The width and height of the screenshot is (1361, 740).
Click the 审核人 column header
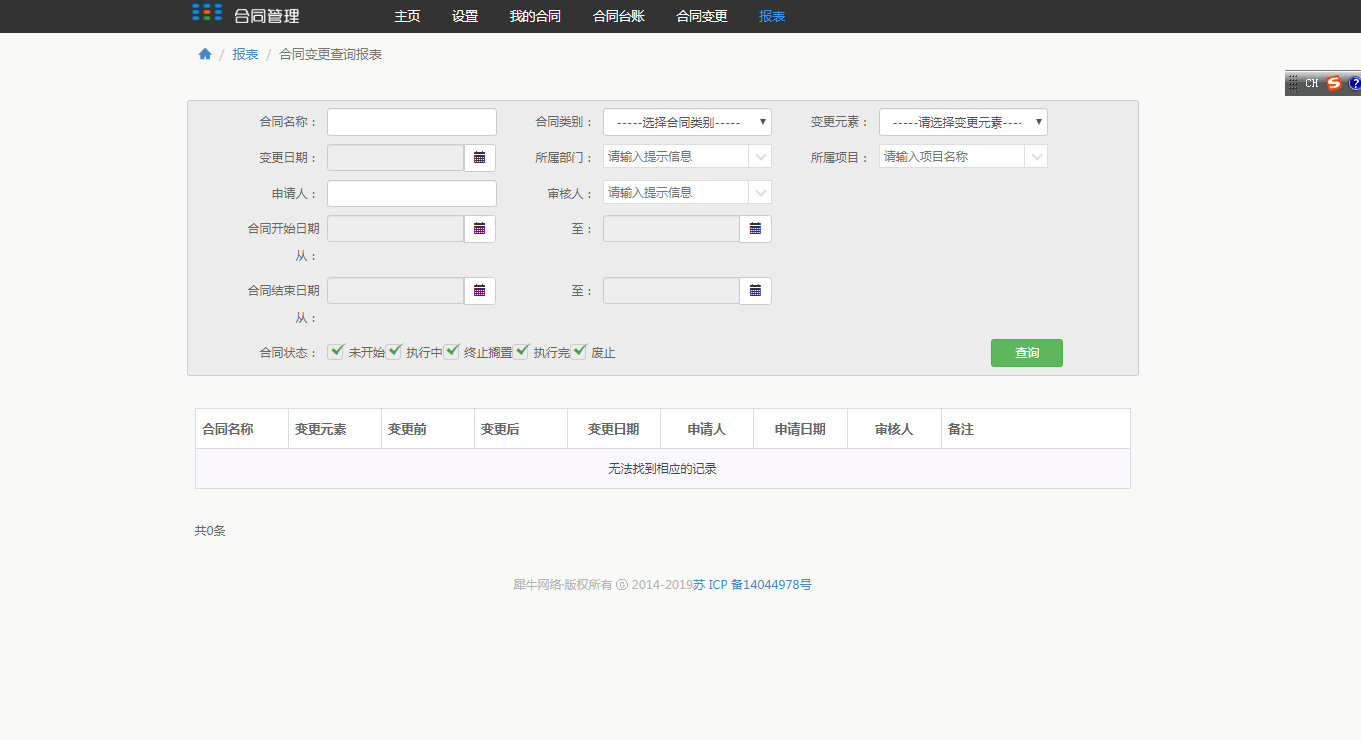[x=894, y=429]
